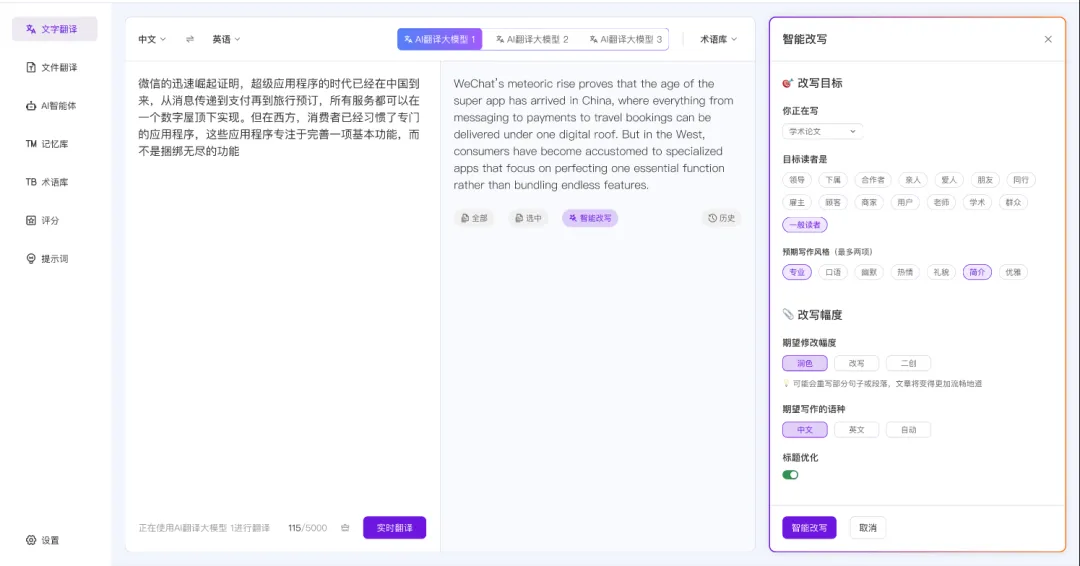Switch to AI翻译大模型 2 tab
Viewport: 1080px width, 566px height.
[x=532, y=39]
